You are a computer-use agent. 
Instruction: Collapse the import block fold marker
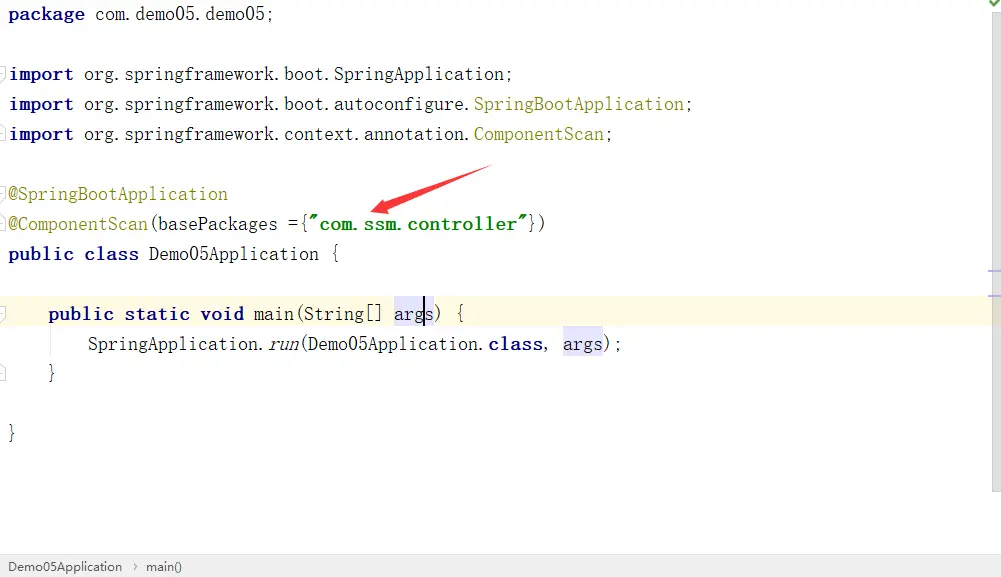[x=3, y=74]
